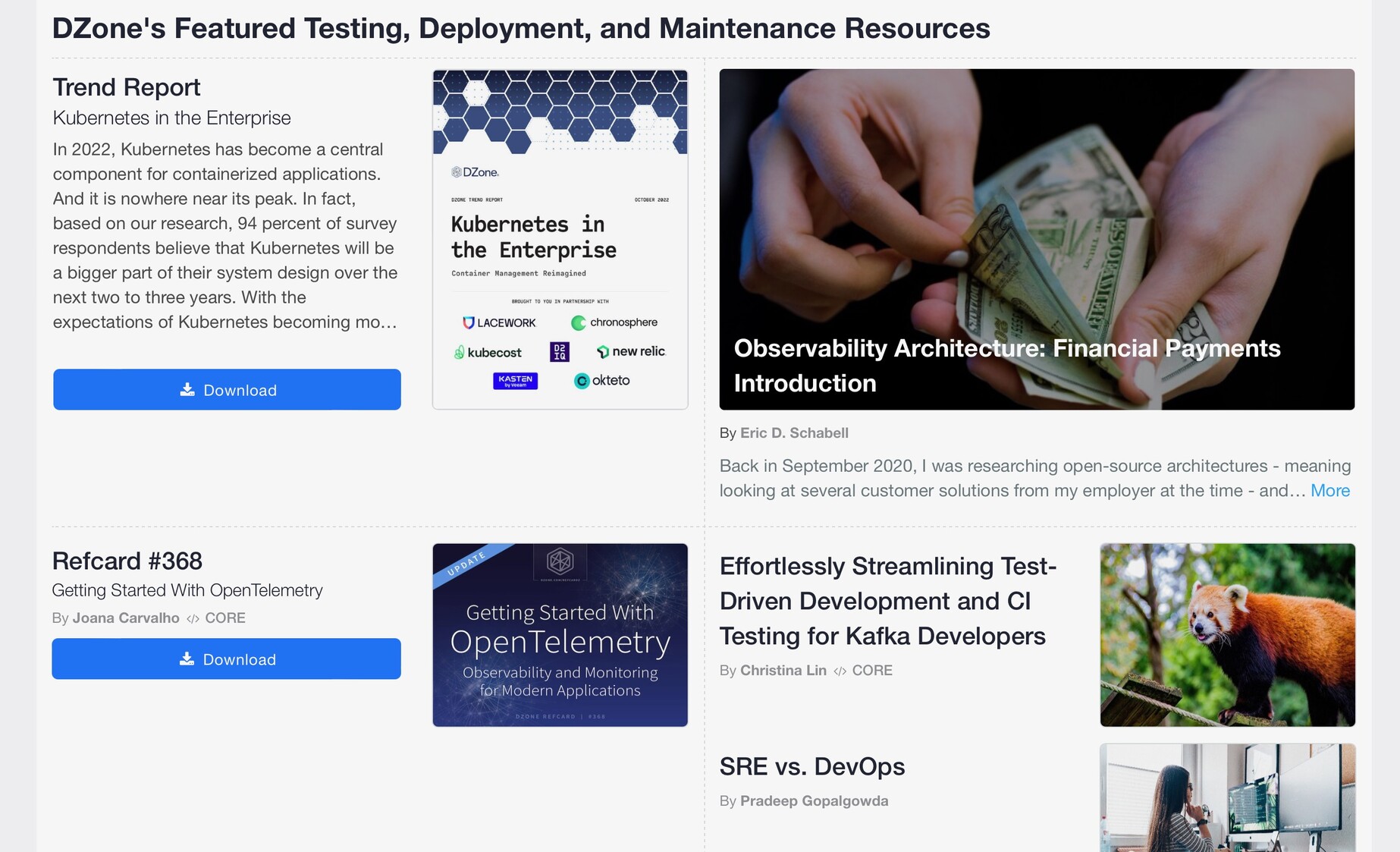The width and height of the screenshot is (1400, 852).
Task: Open the SRE vs. DevOps article title
Action: click(x=812, y=767)
